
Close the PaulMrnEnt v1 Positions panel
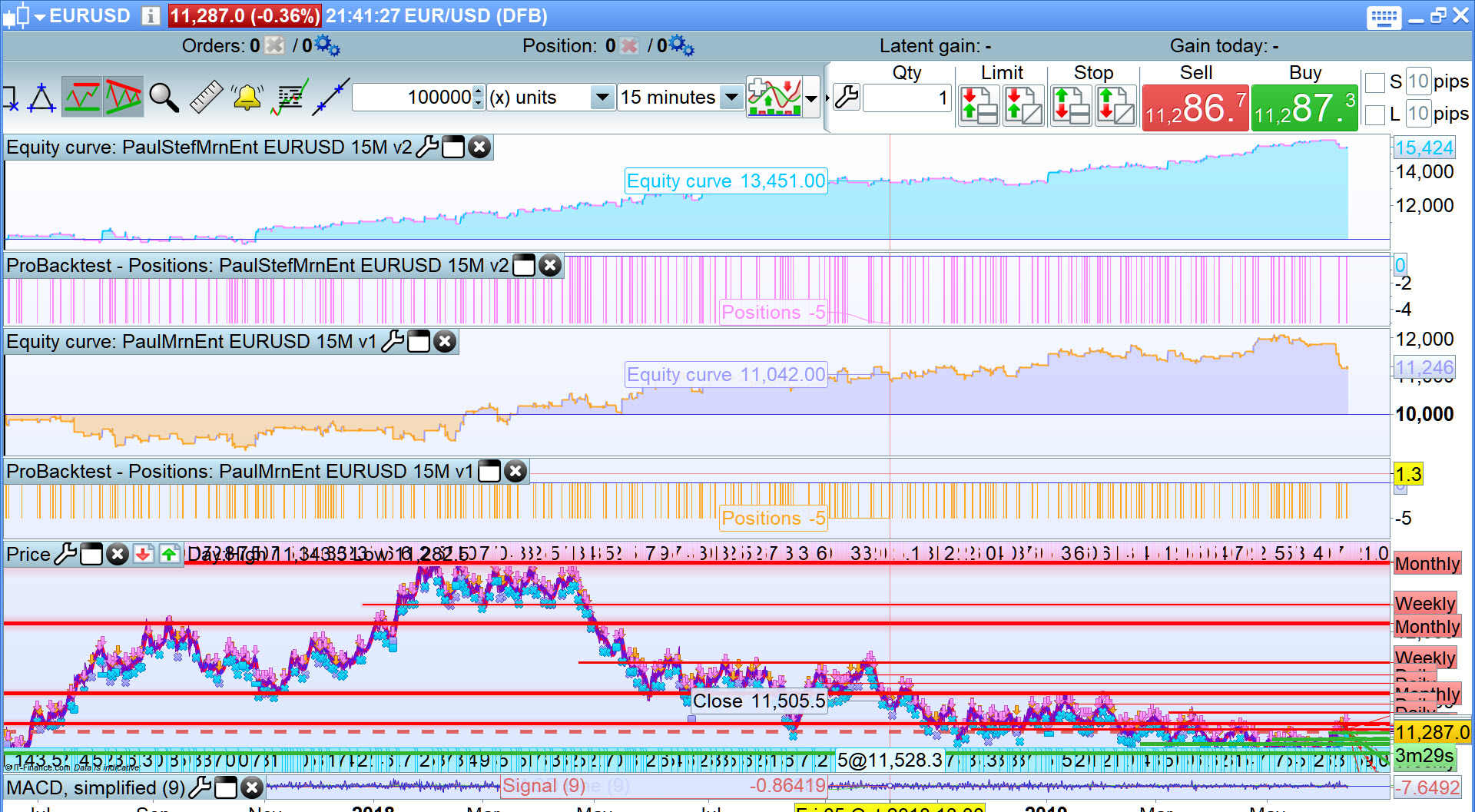coord(515,471)
